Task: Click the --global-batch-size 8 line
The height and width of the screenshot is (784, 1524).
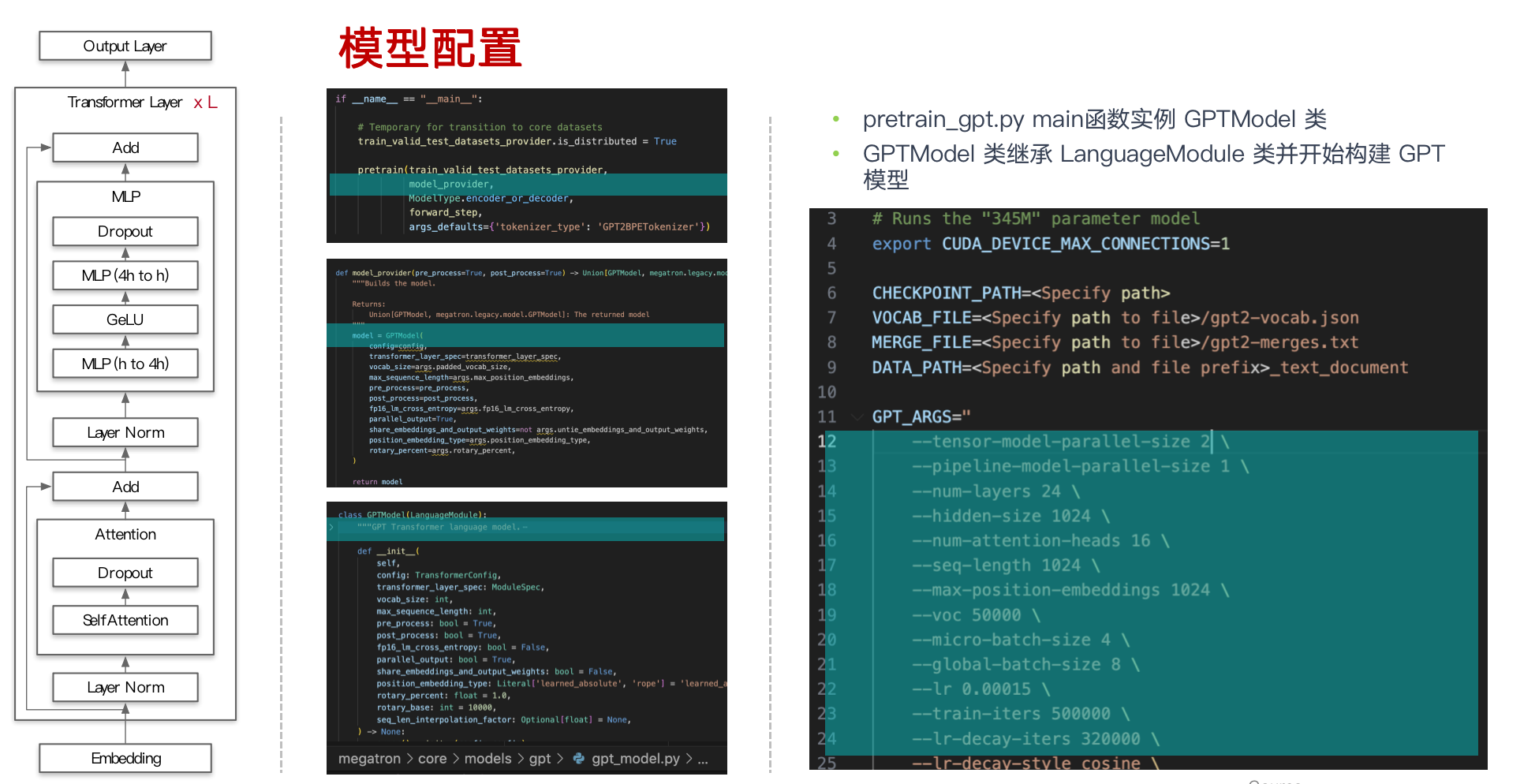Action: [1026, 664]
